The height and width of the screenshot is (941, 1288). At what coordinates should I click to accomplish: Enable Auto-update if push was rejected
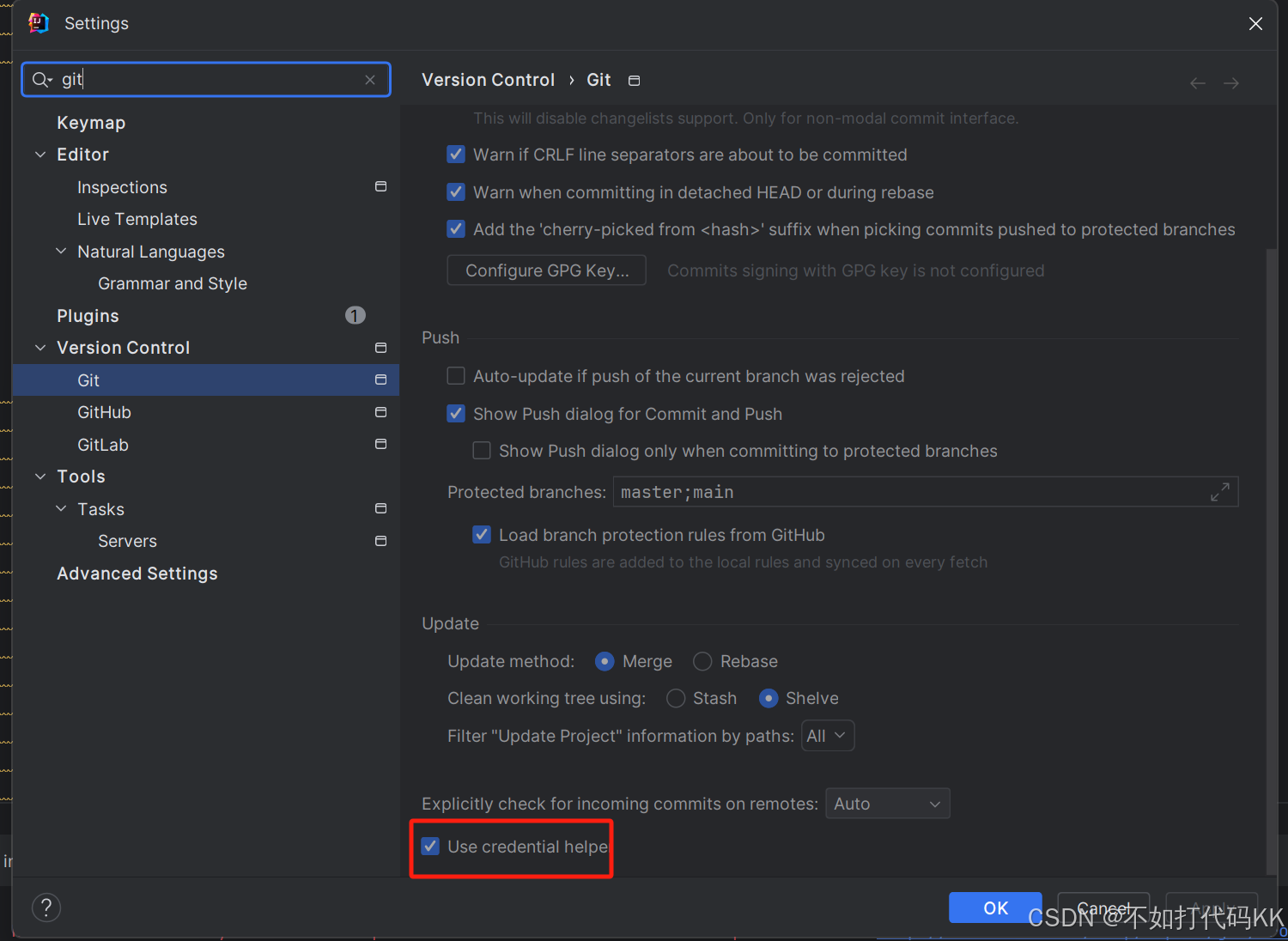456,376
